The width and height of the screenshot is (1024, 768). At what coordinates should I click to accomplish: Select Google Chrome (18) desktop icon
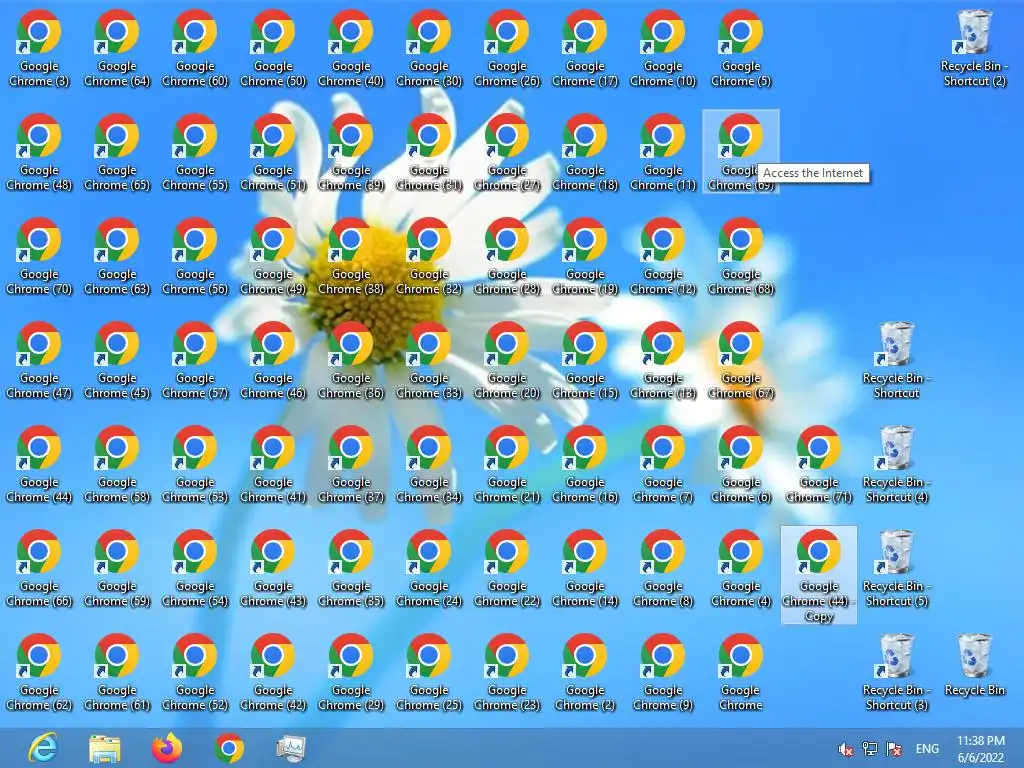click(585, 152)
